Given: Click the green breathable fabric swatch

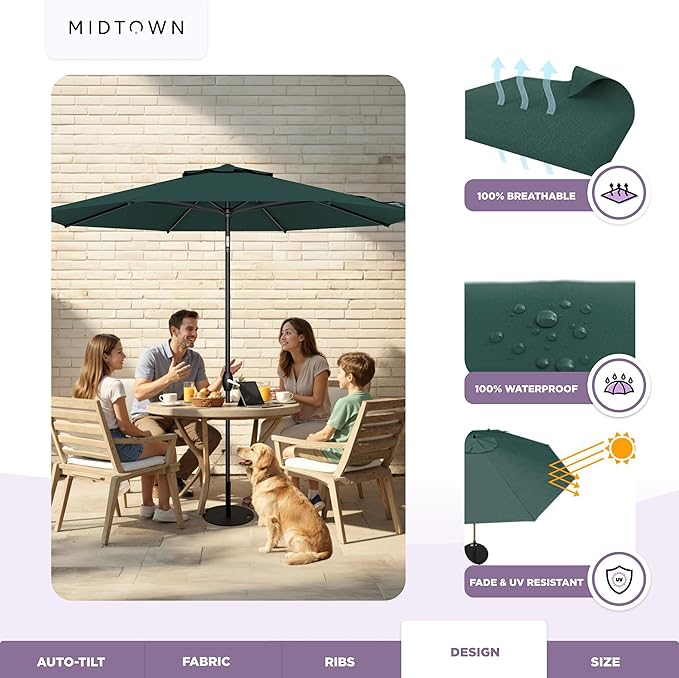Looking at the screenshot, I should (x=550, y=121).
